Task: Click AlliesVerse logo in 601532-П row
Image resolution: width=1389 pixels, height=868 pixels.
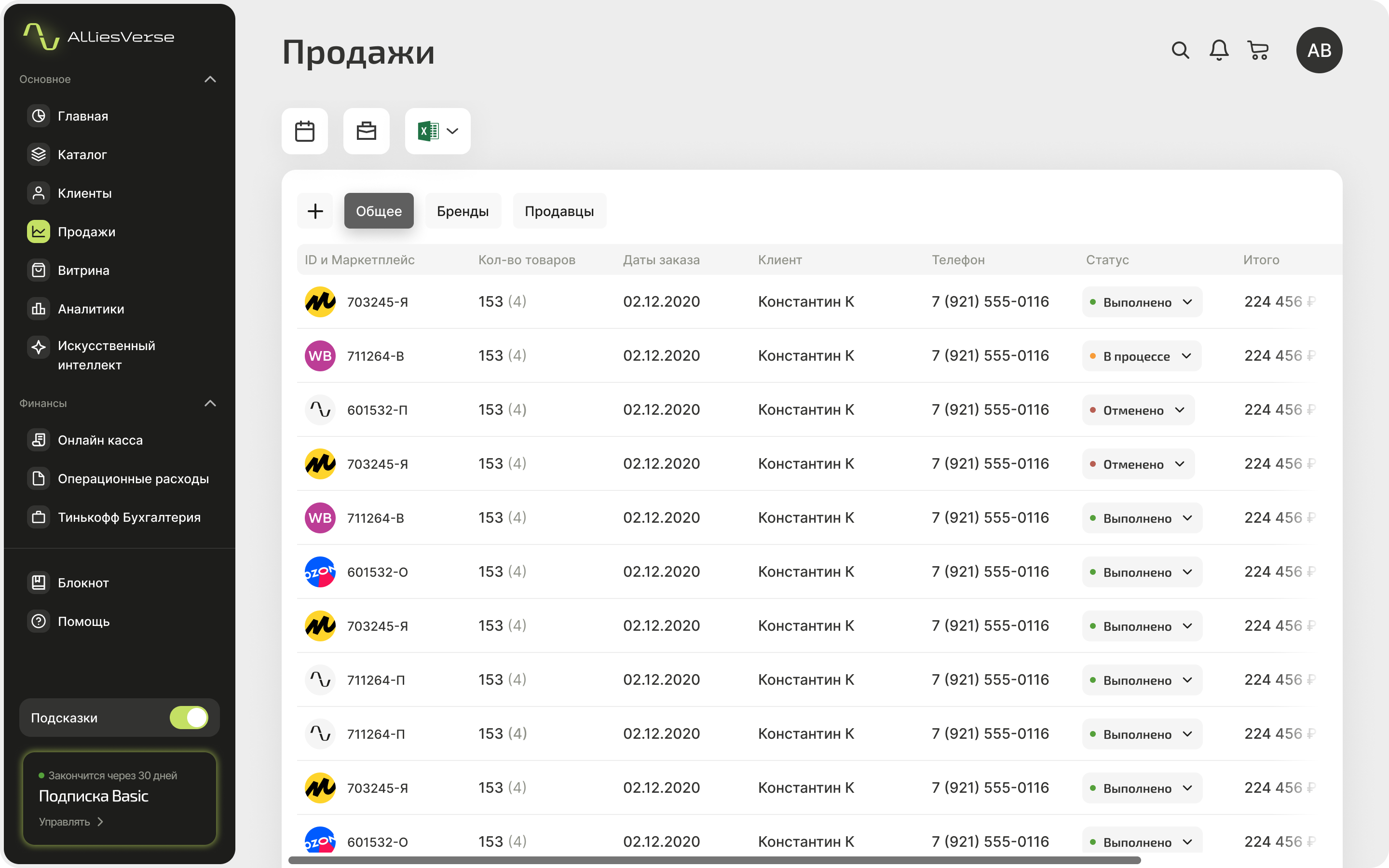Action: click(x=320, y=410)
